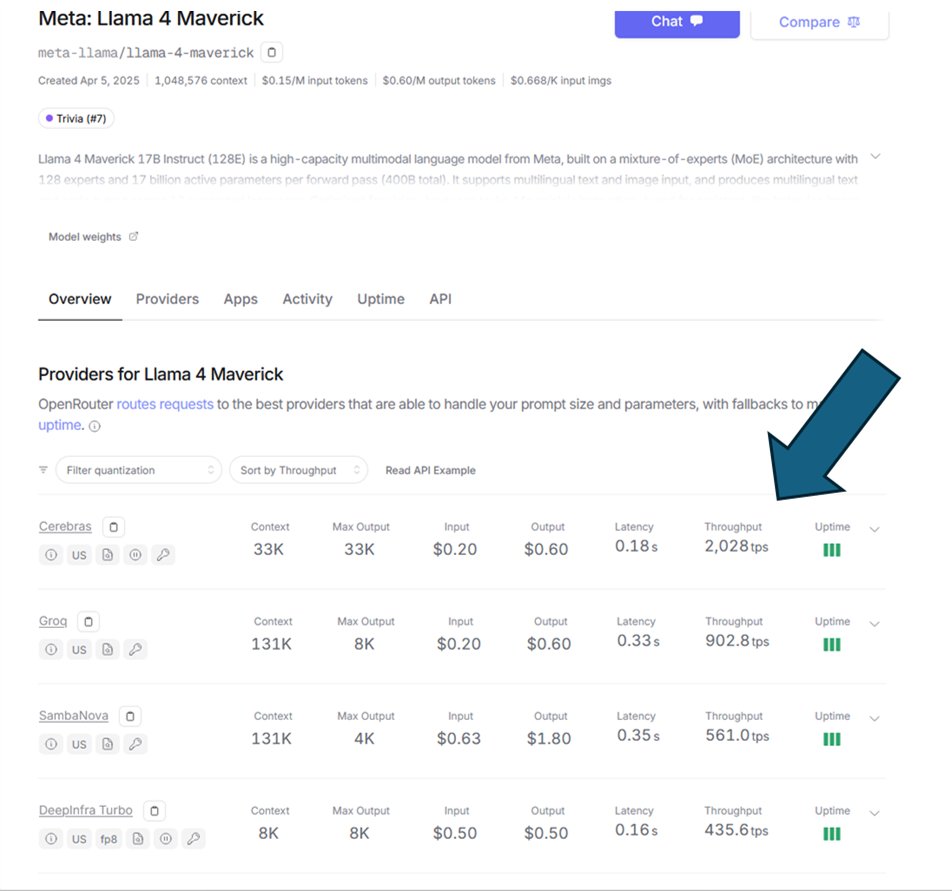Expand the SambaNova provider details
Viewport: 952px width, 891px height.
[x=874, y=719]
